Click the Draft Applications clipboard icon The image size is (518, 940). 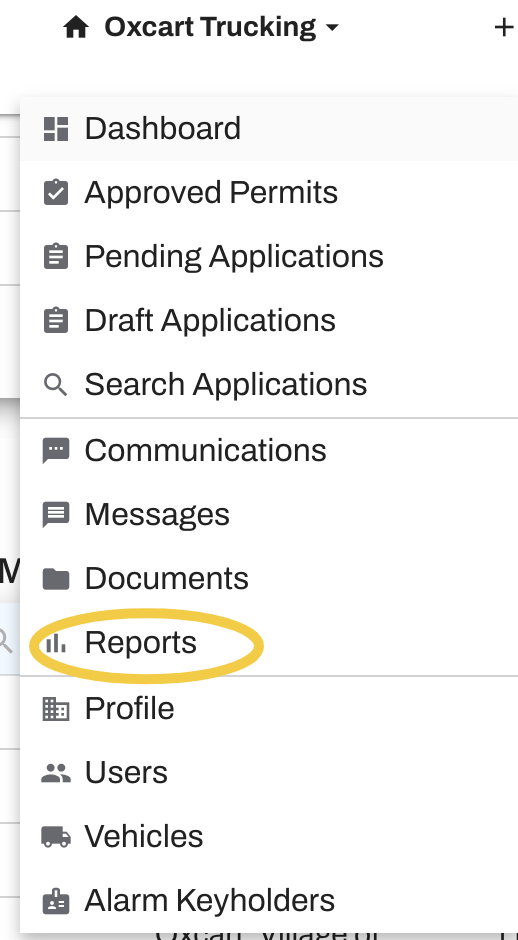pyautogui.click(x=56, y=321)
